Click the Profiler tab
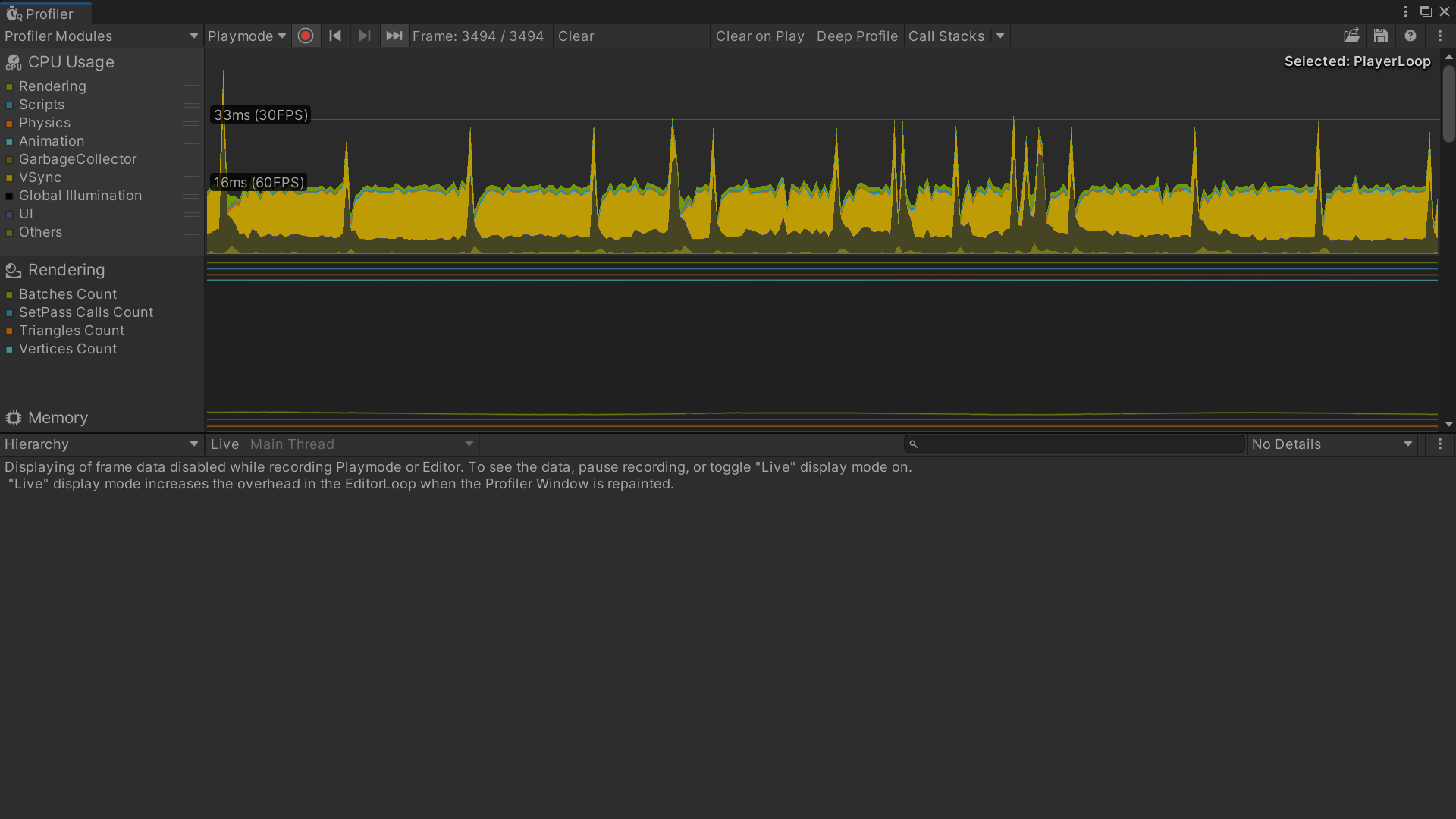This screenshot has height=819, width=1456. [45, 14]
